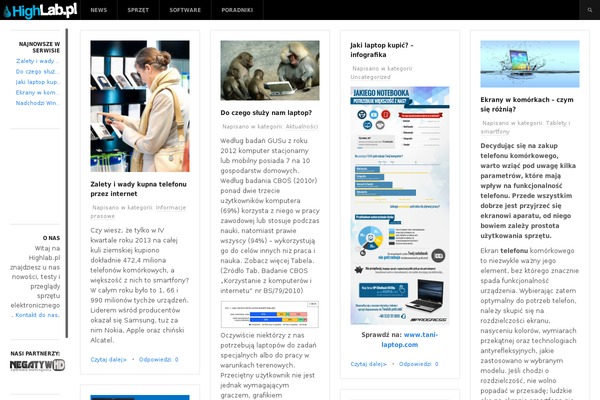Open the SPRZĘT menu item
The width and height of the screenshot is (600, 400).
coord(138,10)
